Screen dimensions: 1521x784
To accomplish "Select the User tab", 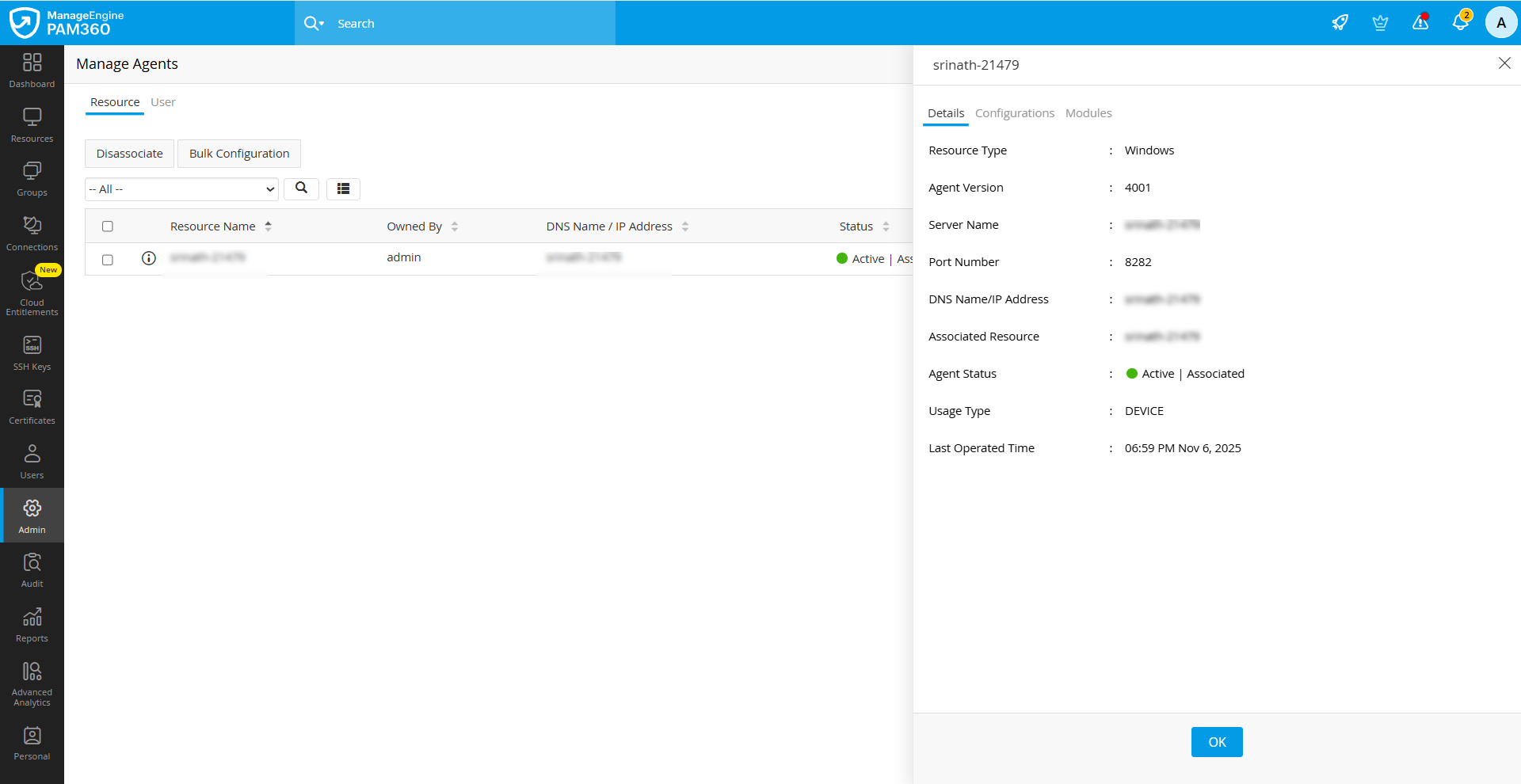I will point(162,102).
